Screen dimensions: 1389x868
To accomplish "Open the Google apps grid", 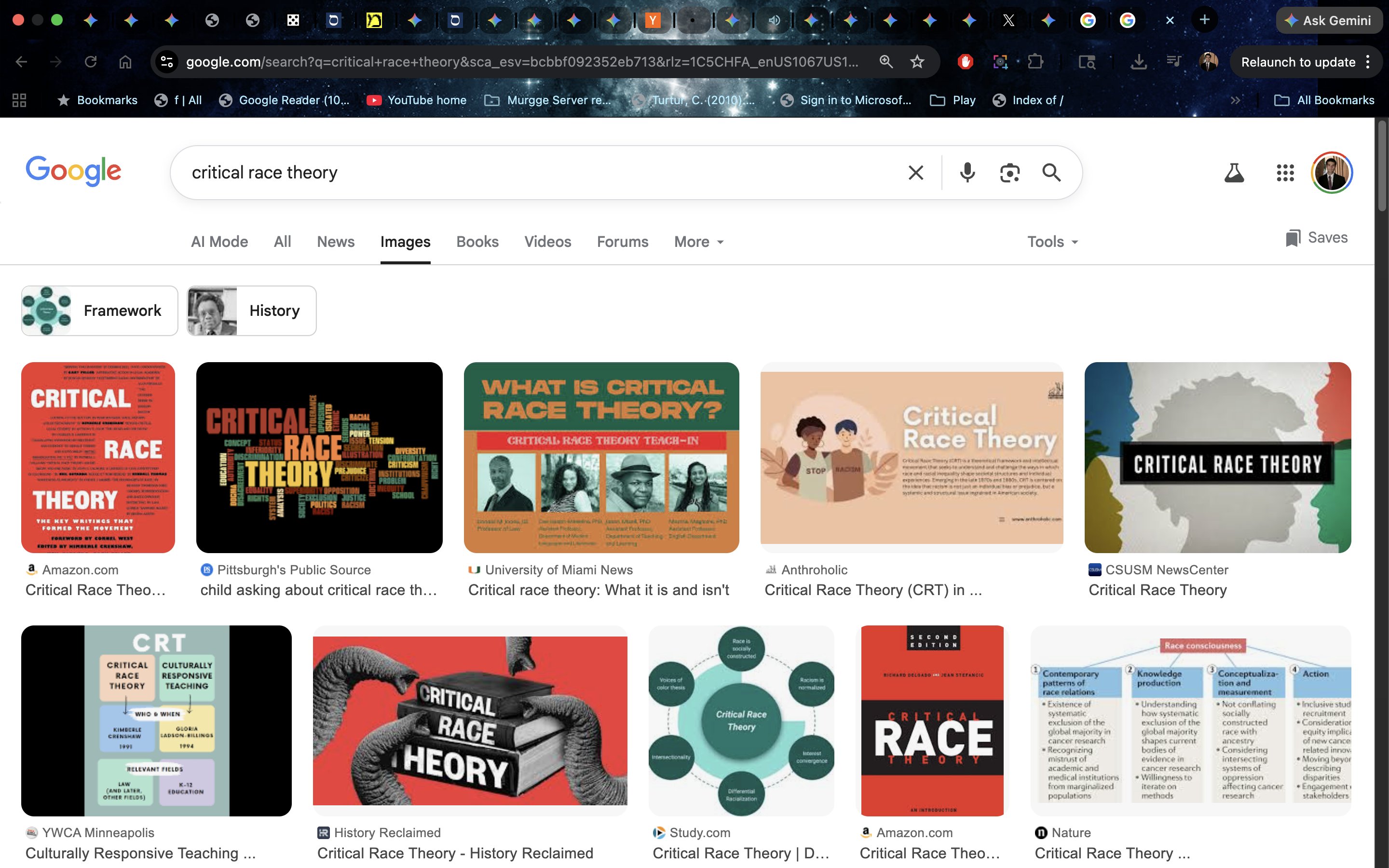I will point(1285,172).
